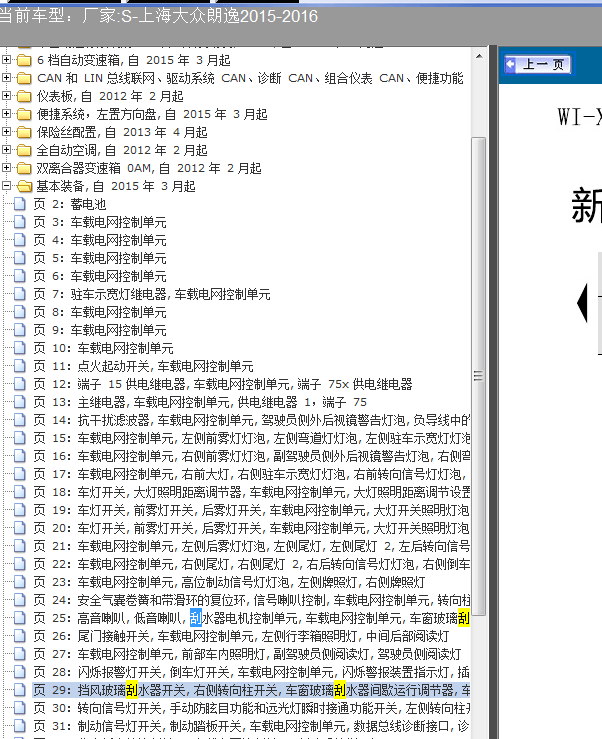
Task: Expand 双离合器变速箱 0AM folder node
Action: (x=7, y=167)
